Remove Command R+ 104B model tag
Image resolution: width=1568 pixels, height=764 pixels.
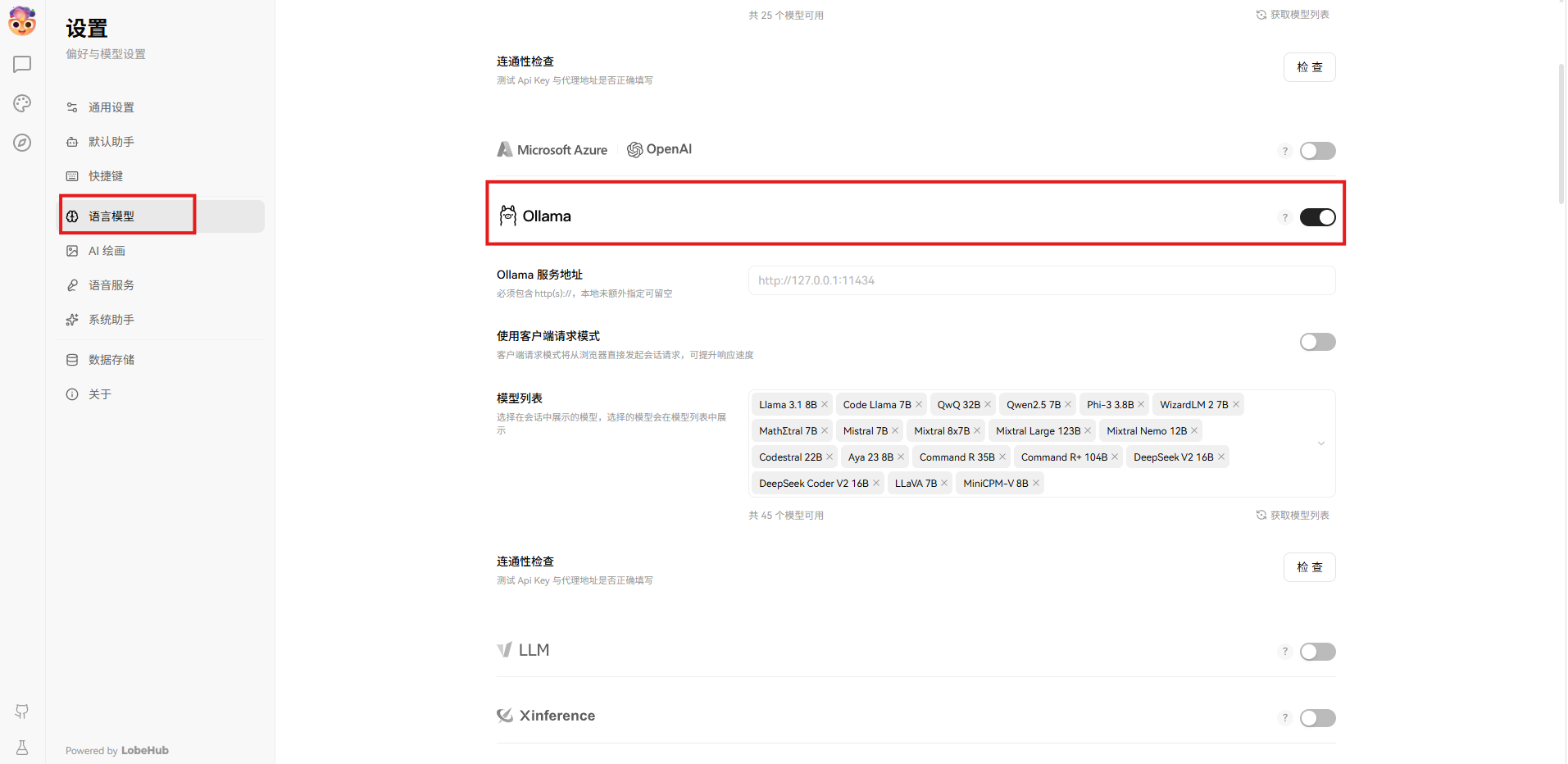click(1115, 457)
